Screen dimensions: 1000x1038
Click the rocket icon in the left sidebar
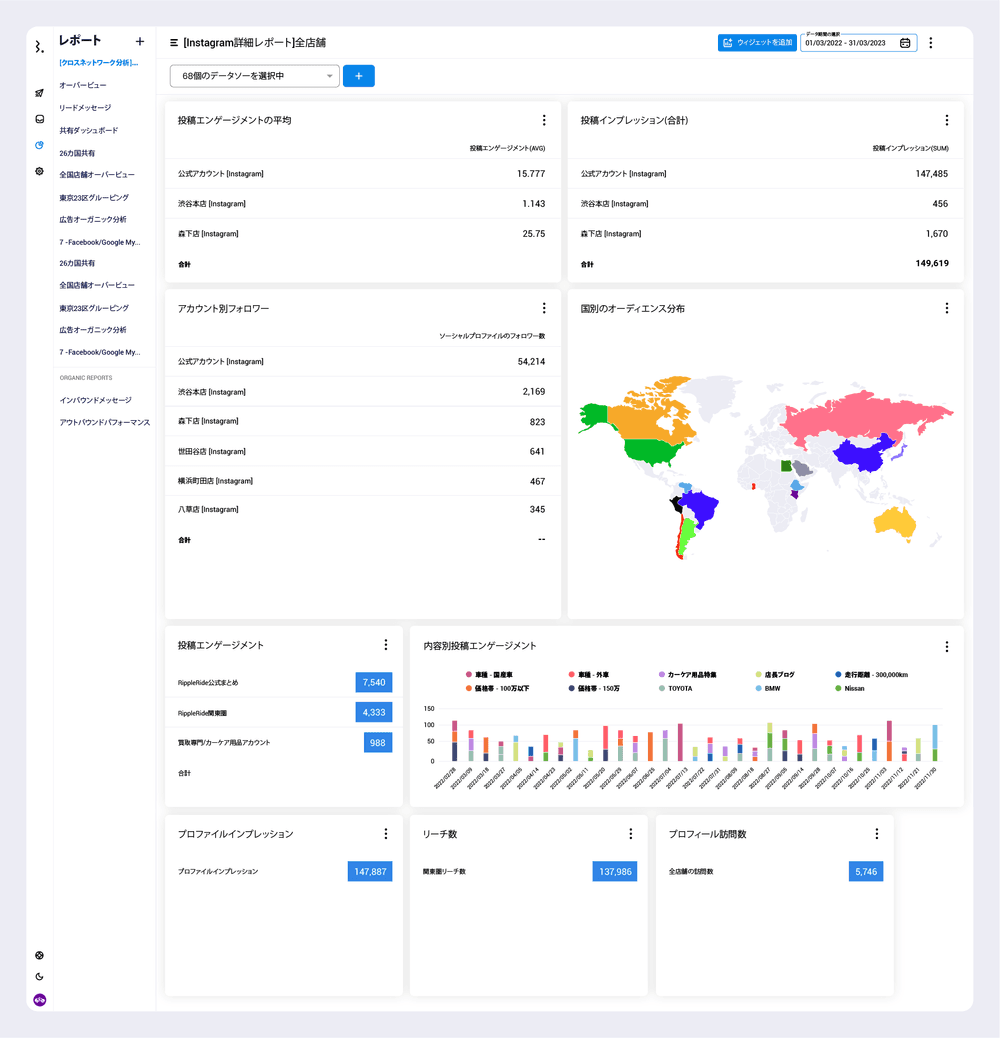[39, 93]
